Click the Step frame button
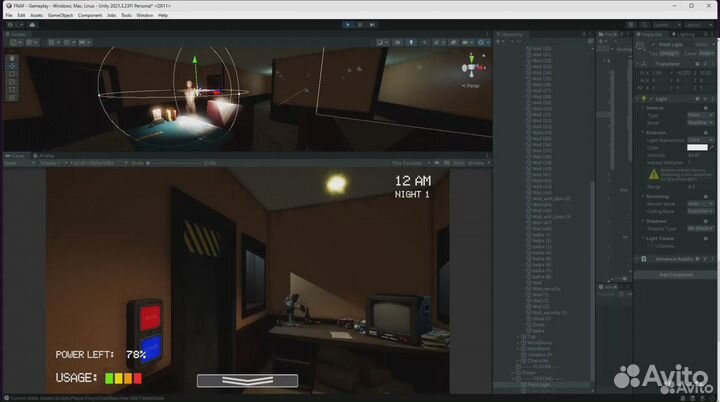The width and height of the screenshot is (720, 402). coord(372,25)
